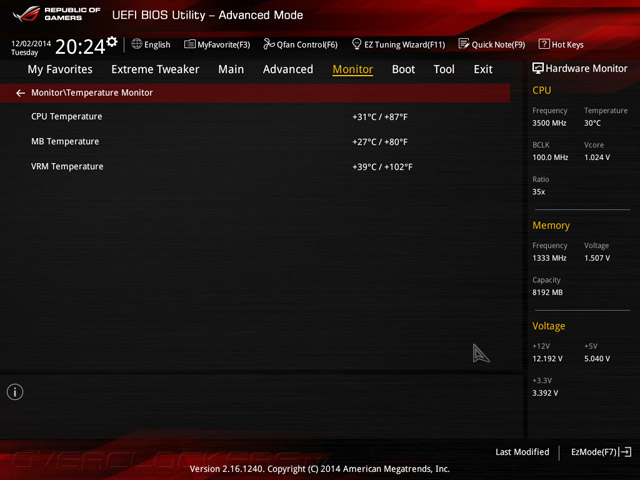Switch to the Extreme Tweaker tab

coord(155,69)
